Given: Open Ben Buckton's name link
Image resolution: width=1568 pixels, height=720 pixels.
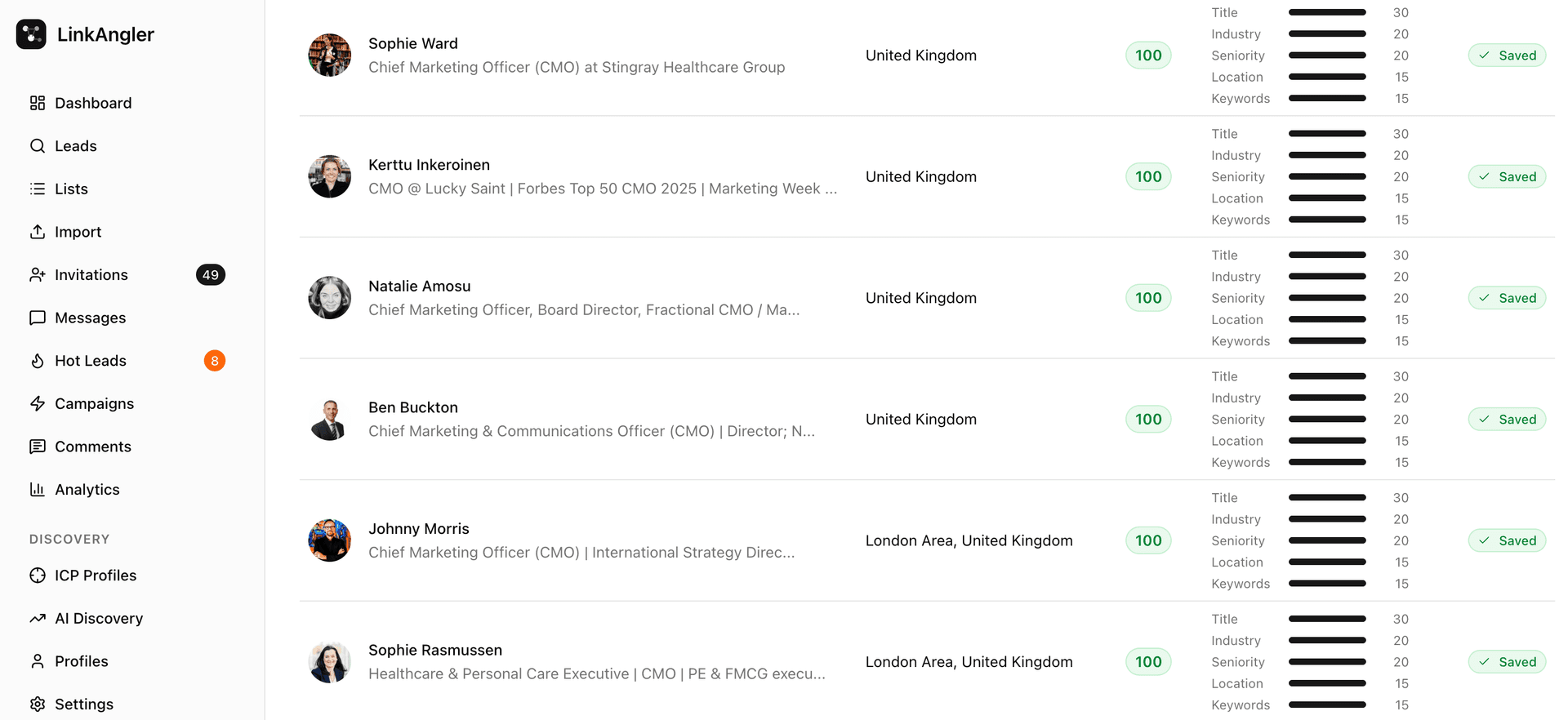Looking at the screenshot, I should [x=412, y=407].
